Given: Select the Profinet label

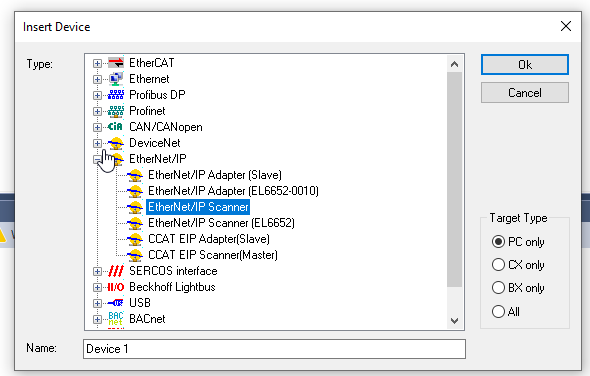Looking at the screenshot, I should pos(147,111).
